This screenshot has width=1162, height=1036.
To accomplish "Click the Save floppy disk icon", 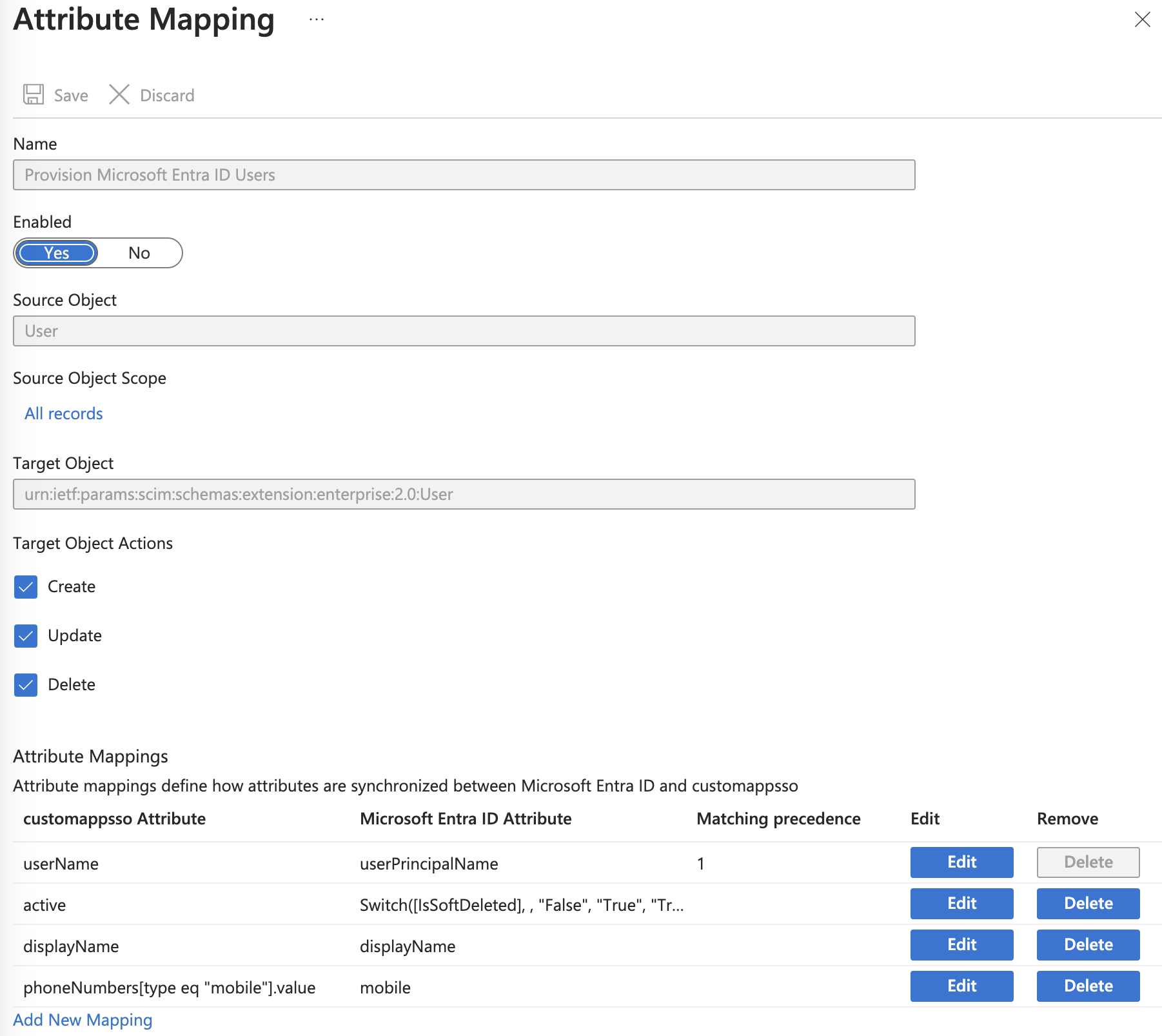I will click(x=34, y=95).
